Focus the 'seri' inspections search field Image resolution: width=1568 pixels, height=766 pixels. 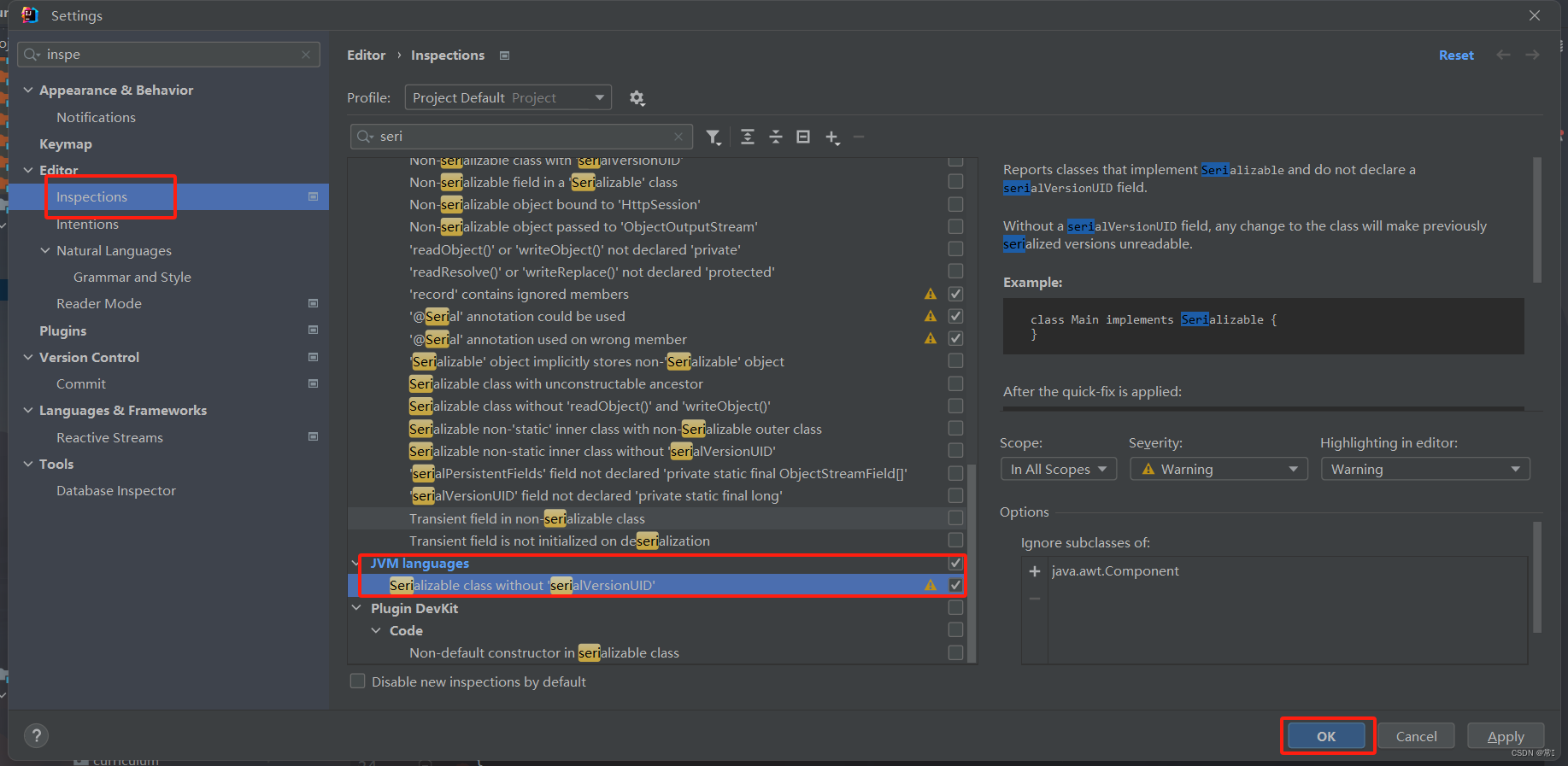[x=520, y=137]
